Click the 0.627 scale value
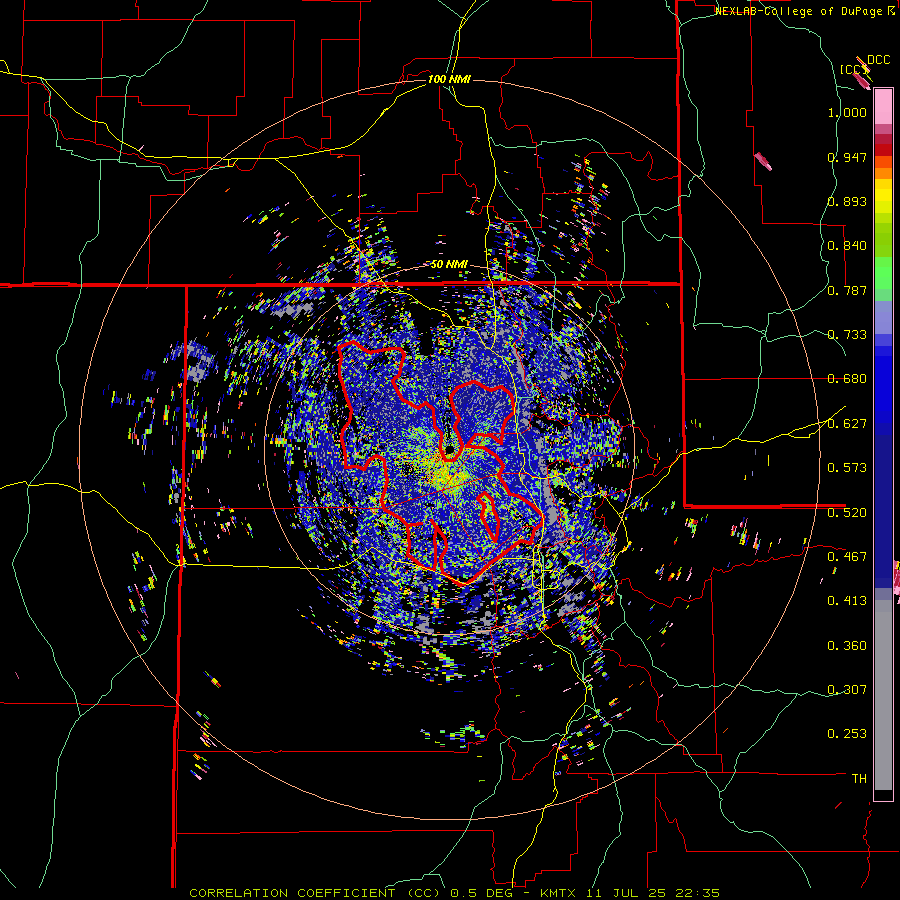900x900 pixels. click(847, 424)
